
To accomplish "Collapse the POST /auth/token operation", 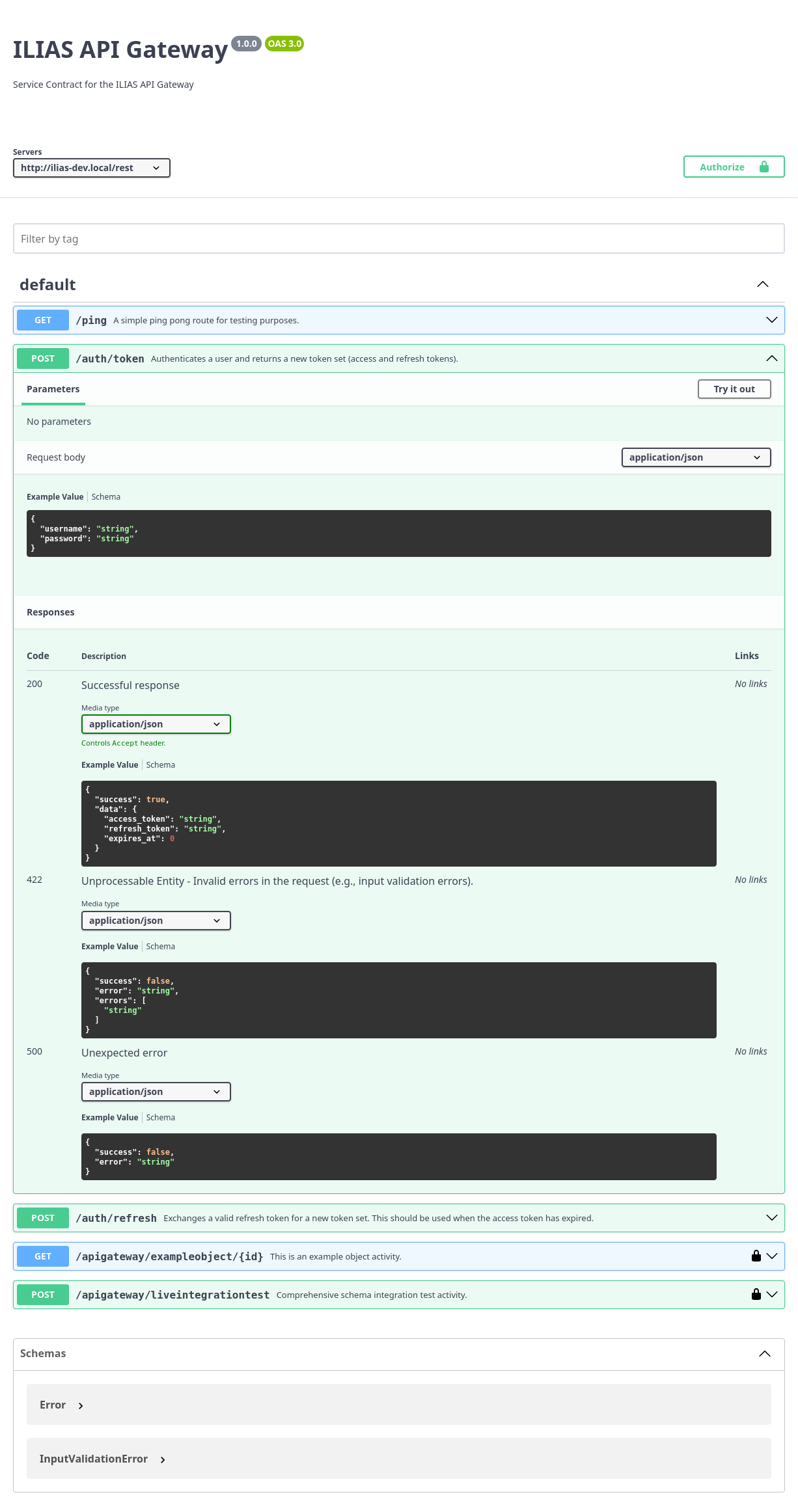I will (x=772, y=358).
